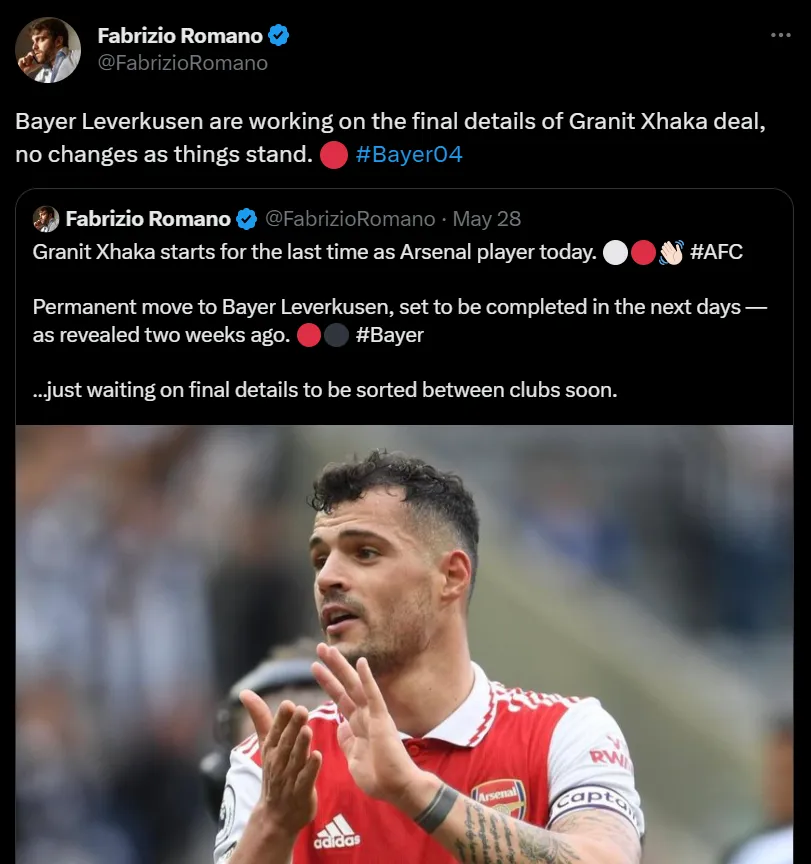Click the clapping hands emoji
Viewport: 811px width, 864px height.
pyautogui.click(x=671, y=251)
